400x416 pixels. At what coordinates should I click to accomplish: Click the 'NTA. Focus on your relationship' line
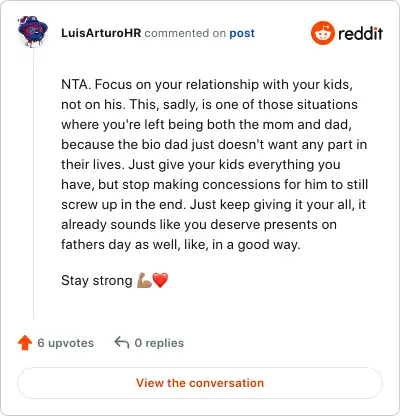coord(207,85)
